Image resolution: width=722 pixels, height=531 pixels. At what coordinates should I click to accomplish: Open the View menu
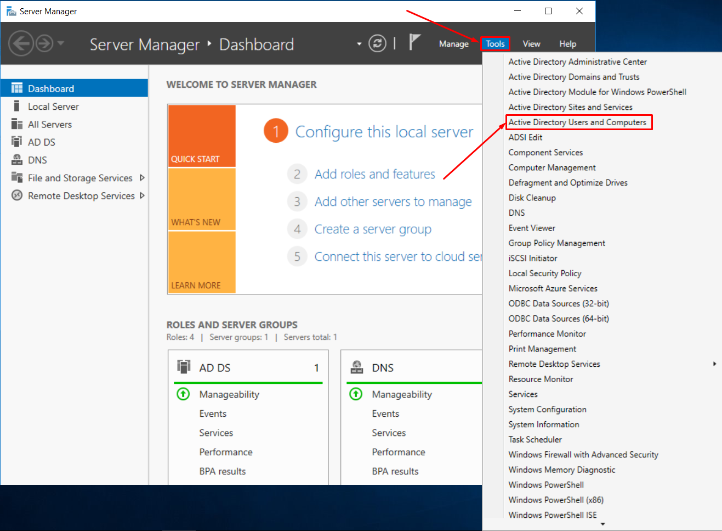531,44
